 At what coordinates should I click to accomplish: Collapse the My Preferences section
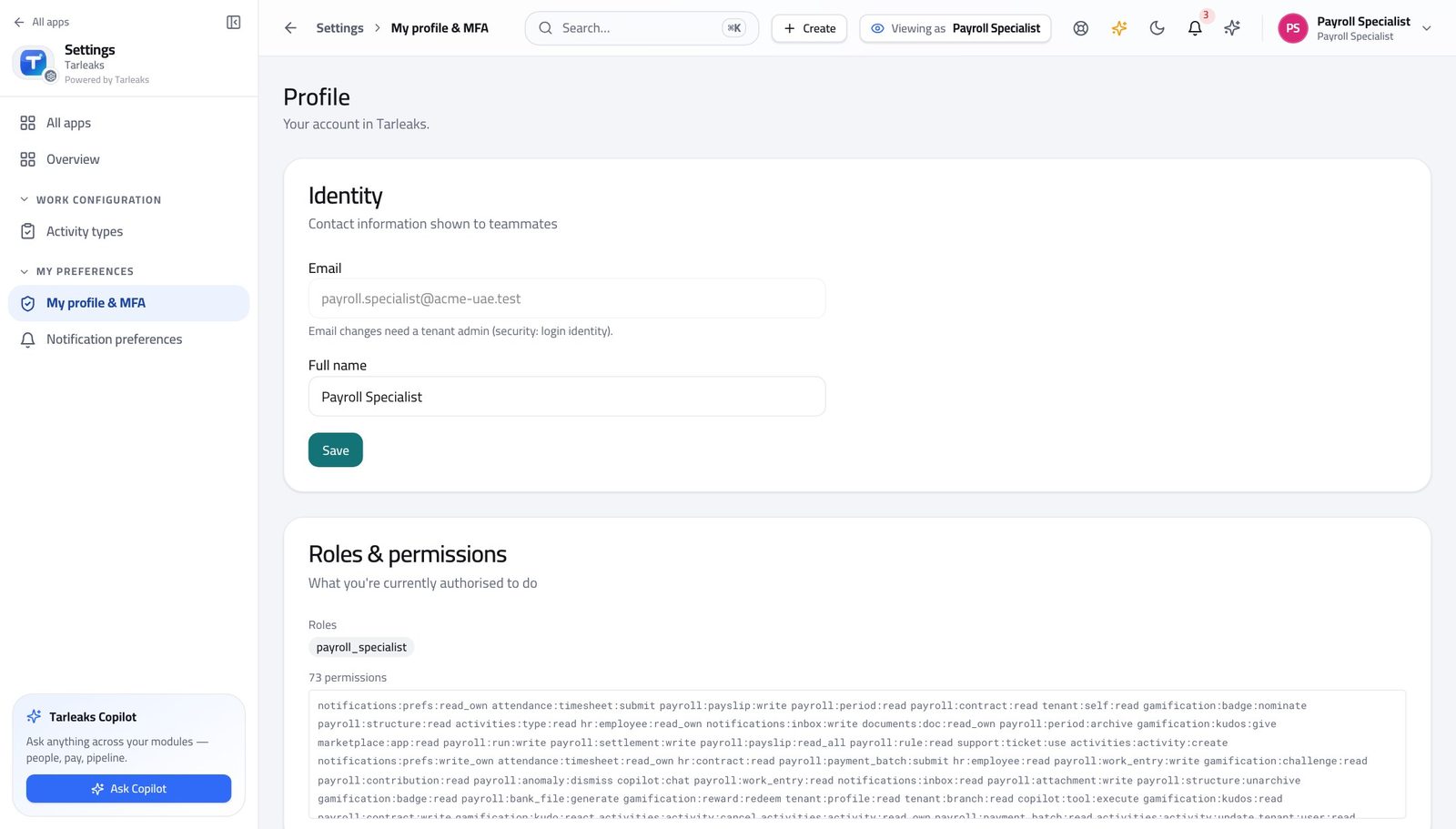76,271
